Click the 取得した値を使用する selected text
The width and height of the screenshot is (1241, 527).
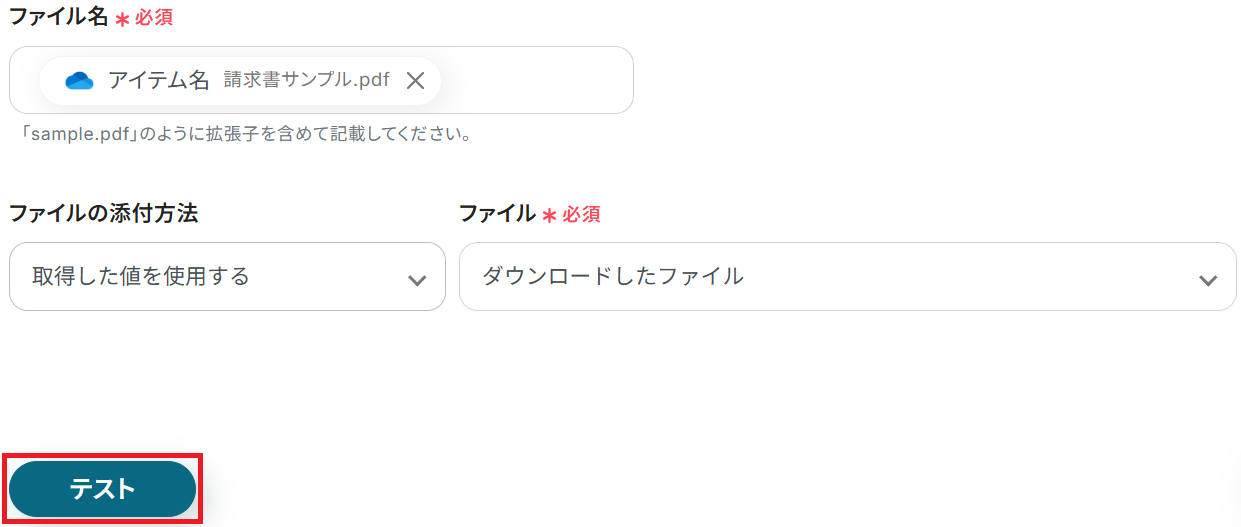point(140,276)
